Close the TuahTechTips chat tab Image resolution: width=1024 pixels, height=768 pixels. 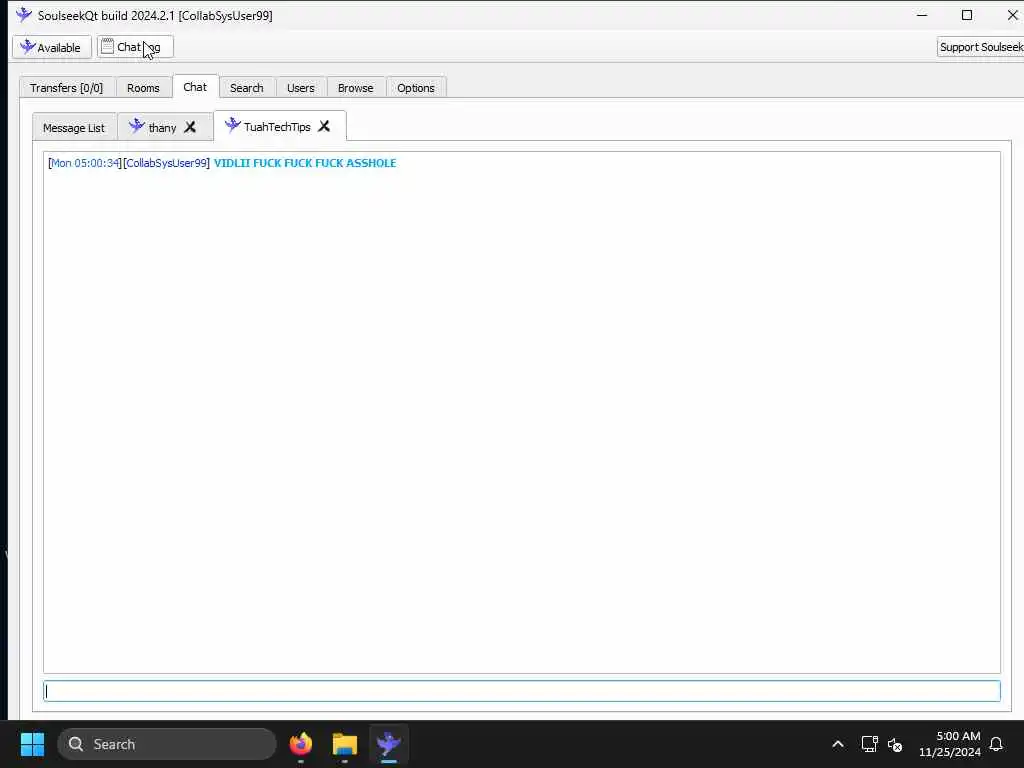point(324,127)
